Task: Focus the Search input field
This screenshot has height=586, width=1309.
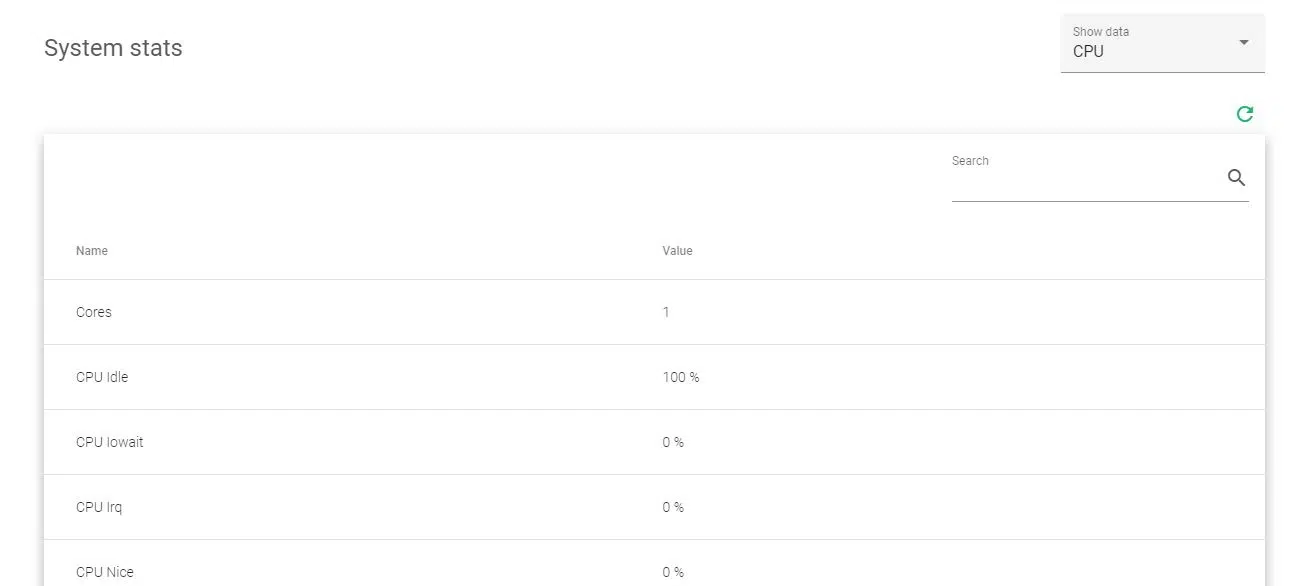Action: (1085, 182)
